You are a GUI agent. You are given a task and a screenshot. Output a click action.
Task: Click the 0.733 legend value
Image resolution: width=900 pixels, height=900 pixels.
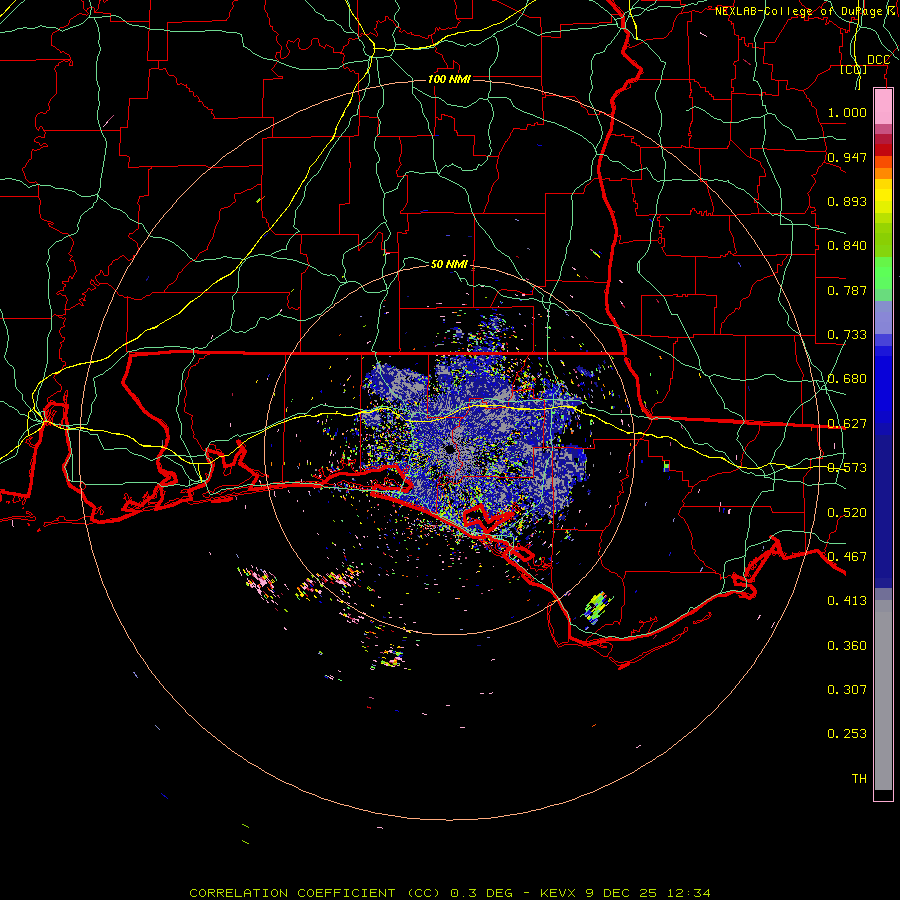click(847, 335)
